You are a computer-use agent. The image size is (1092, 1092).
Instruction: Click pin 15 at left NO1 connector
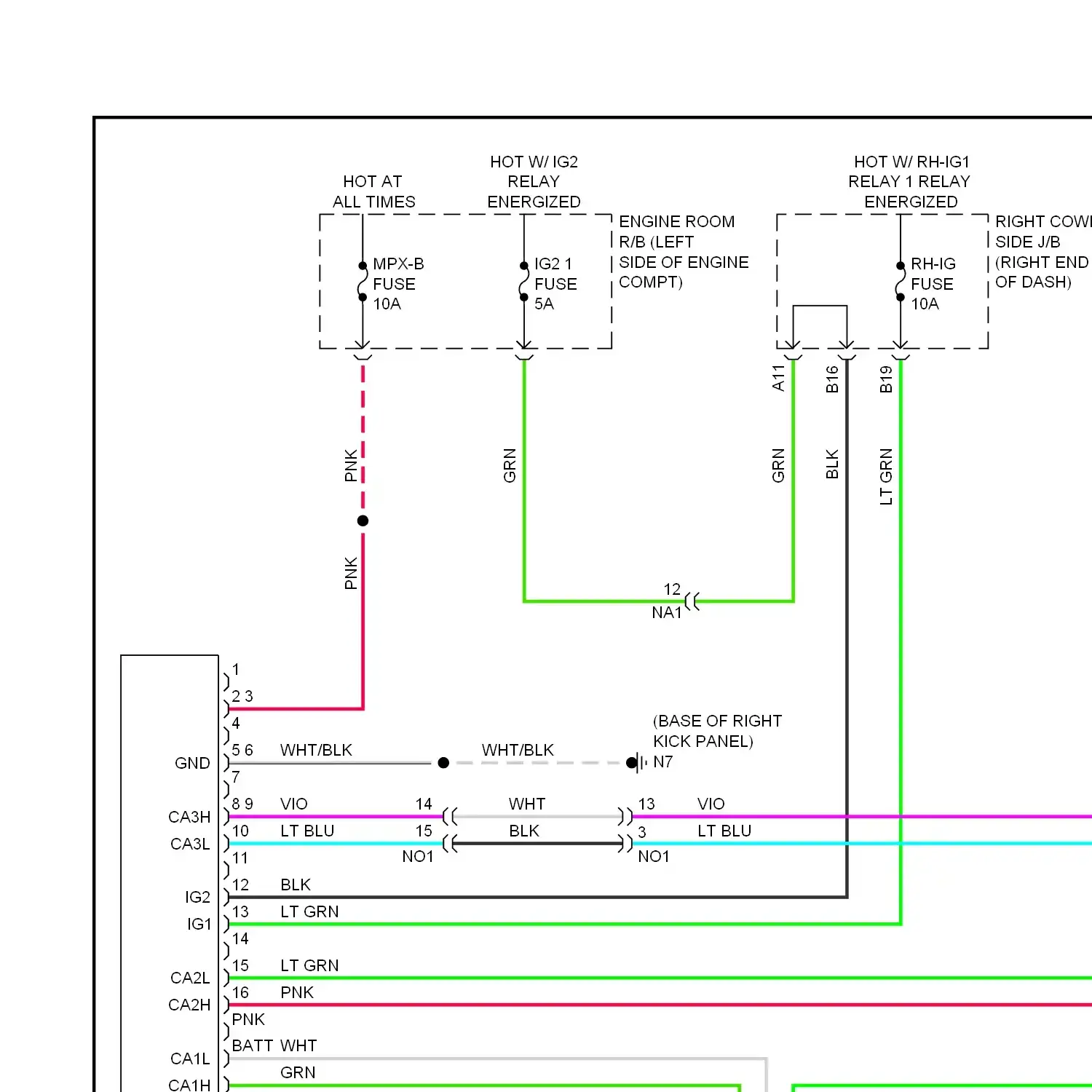click(424, 831)
